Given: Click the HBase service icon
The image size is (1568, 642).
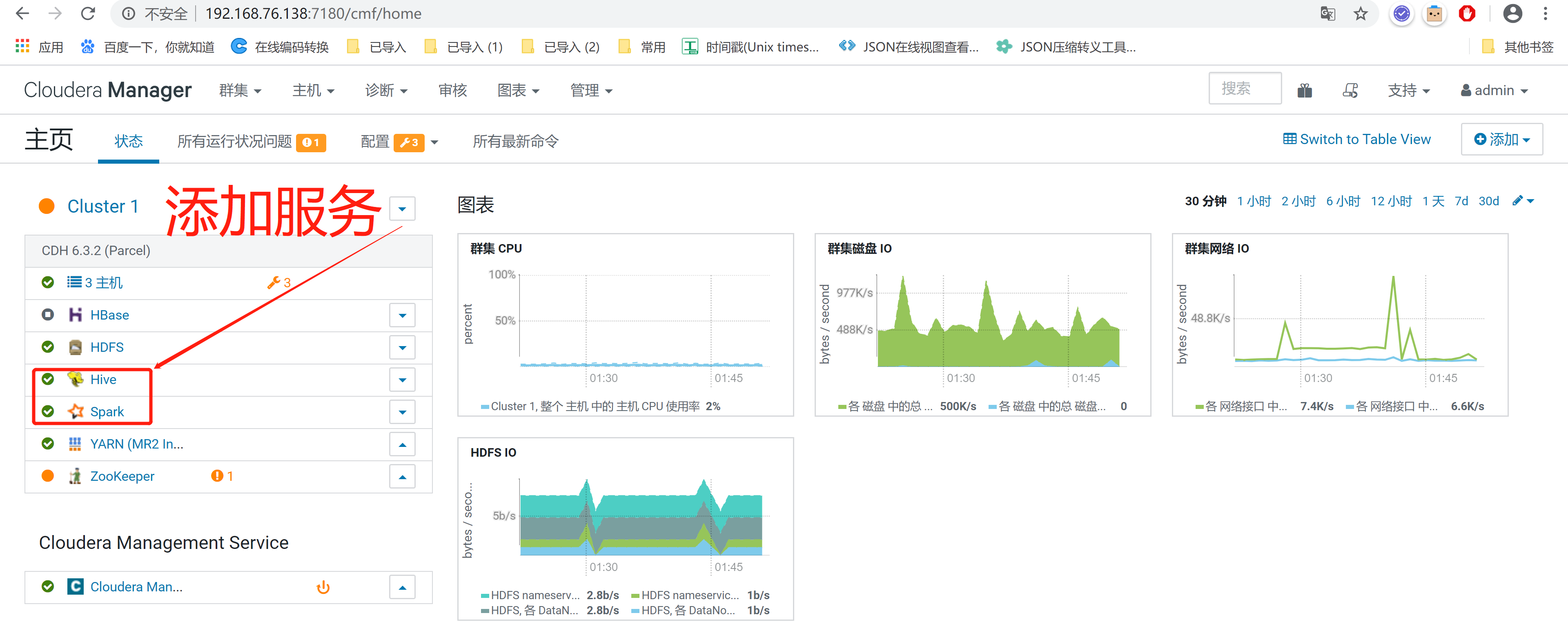Looking at the screenshot, I should click(76, 315).
